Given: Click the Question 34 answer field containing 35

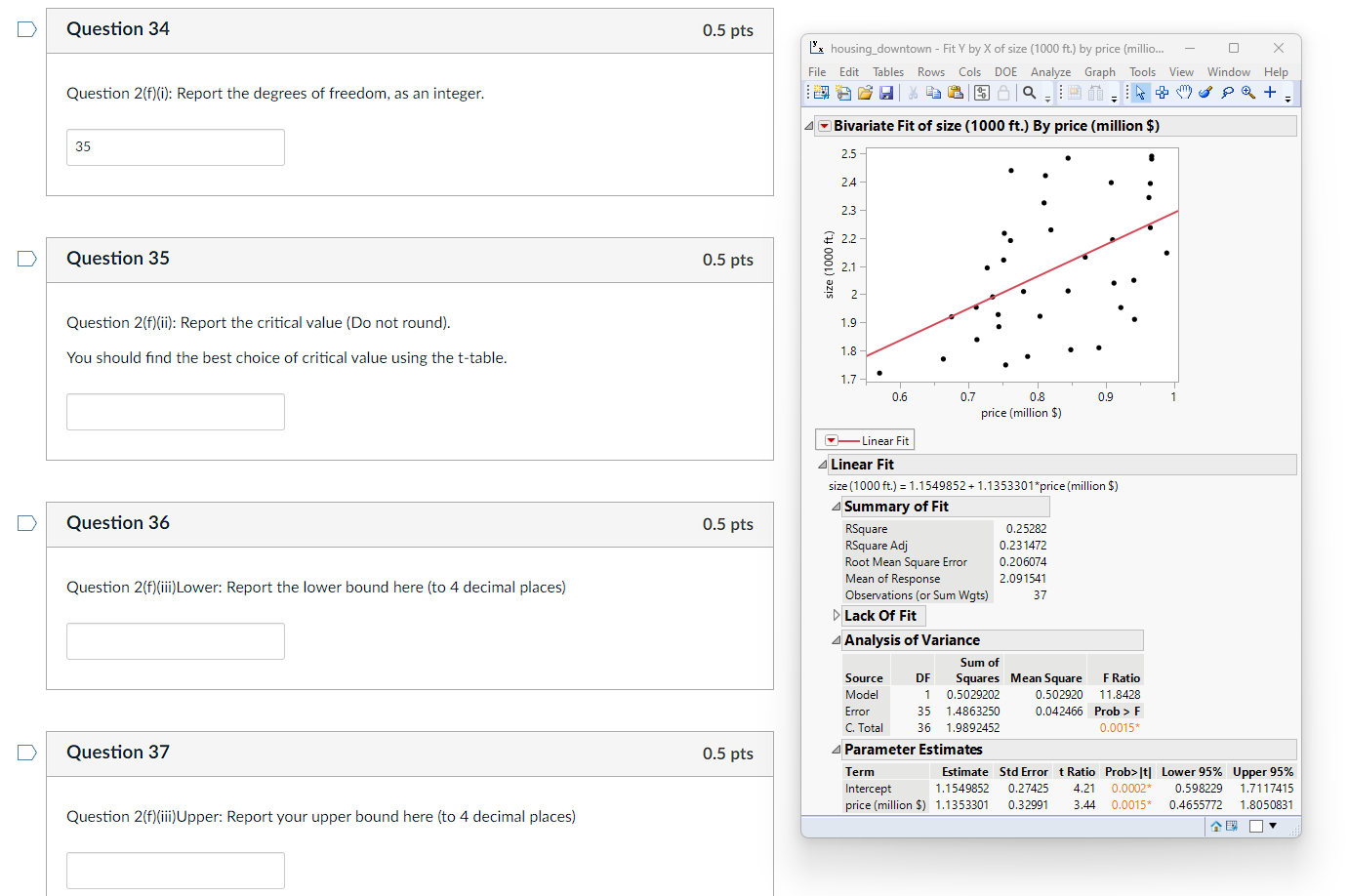Looking at the screenshot, I should click(x=176, y=147).
